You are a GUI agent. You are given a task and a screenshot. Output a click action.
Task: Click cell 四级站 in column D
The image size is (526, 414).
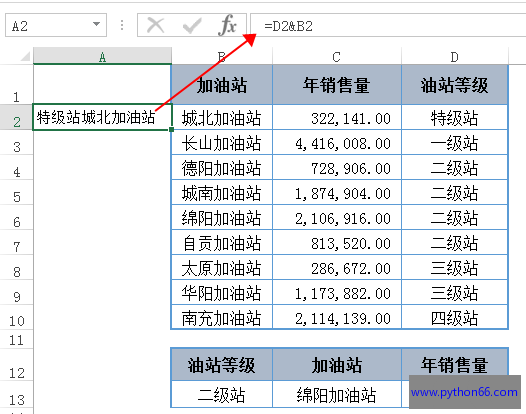tap(455, 317)
